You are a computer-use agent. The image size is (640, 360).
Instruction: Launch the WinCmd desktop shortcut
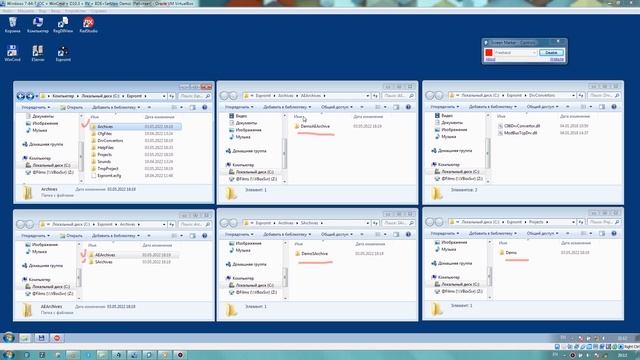(12, 53)
